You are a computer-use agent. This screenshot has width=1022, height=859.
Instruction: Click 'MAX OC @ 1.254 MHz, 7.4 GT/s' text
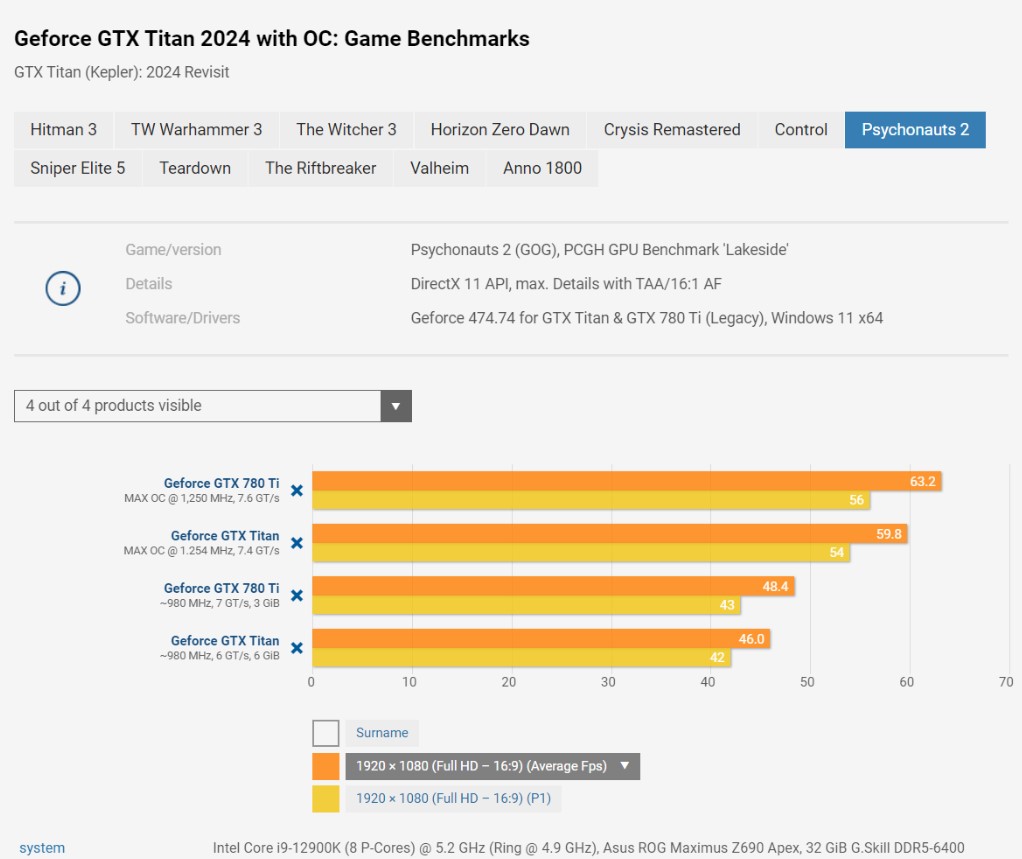point(201,551)
